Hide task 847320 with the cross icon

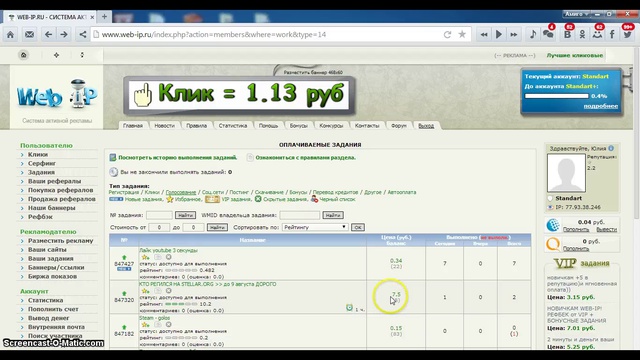pyautogui.click(x=169, y=291)
